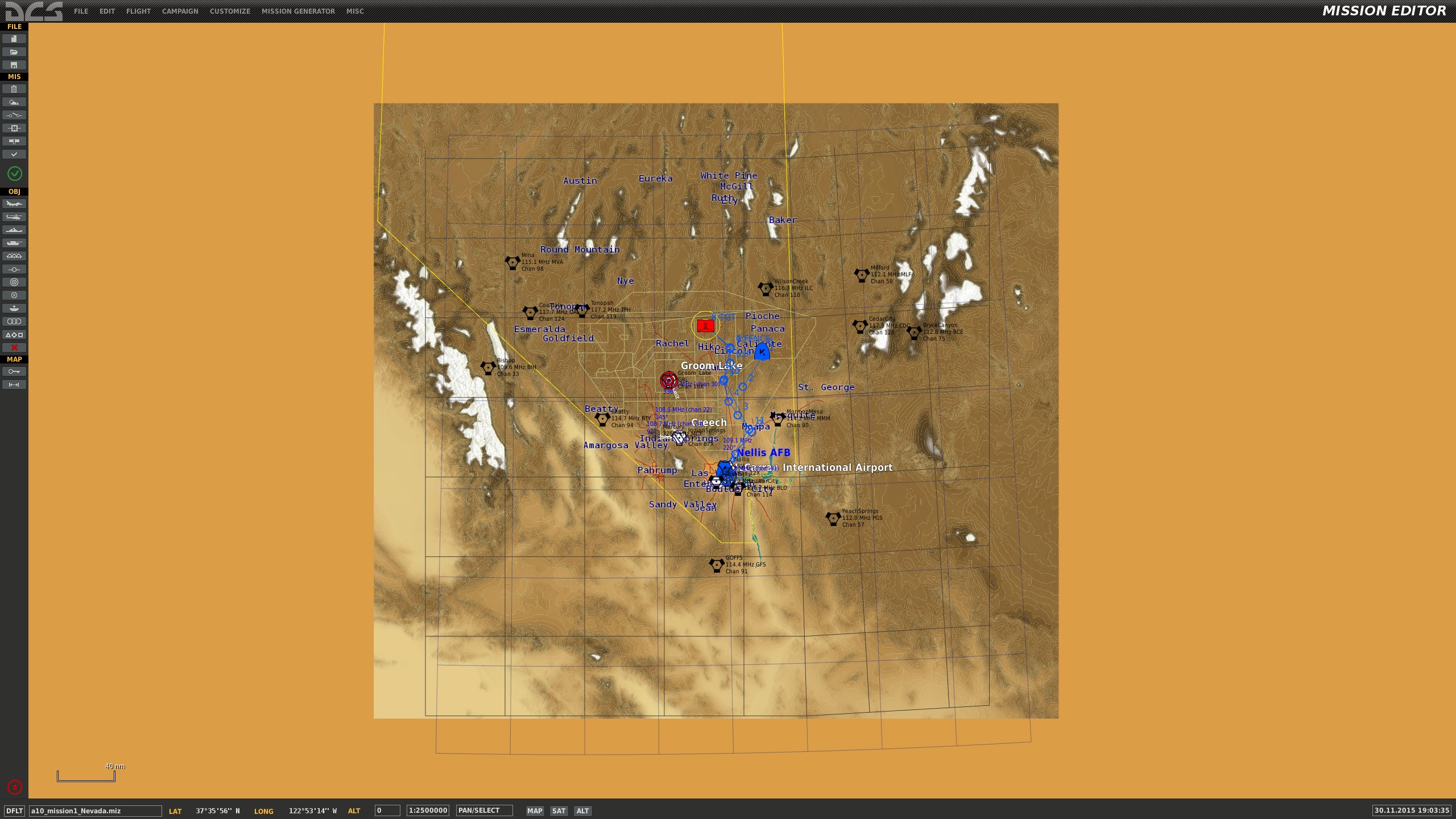This screenshot has height=819, width=1456.
Task: Click the Milford beacon symbol
Action: coord(862,275)
